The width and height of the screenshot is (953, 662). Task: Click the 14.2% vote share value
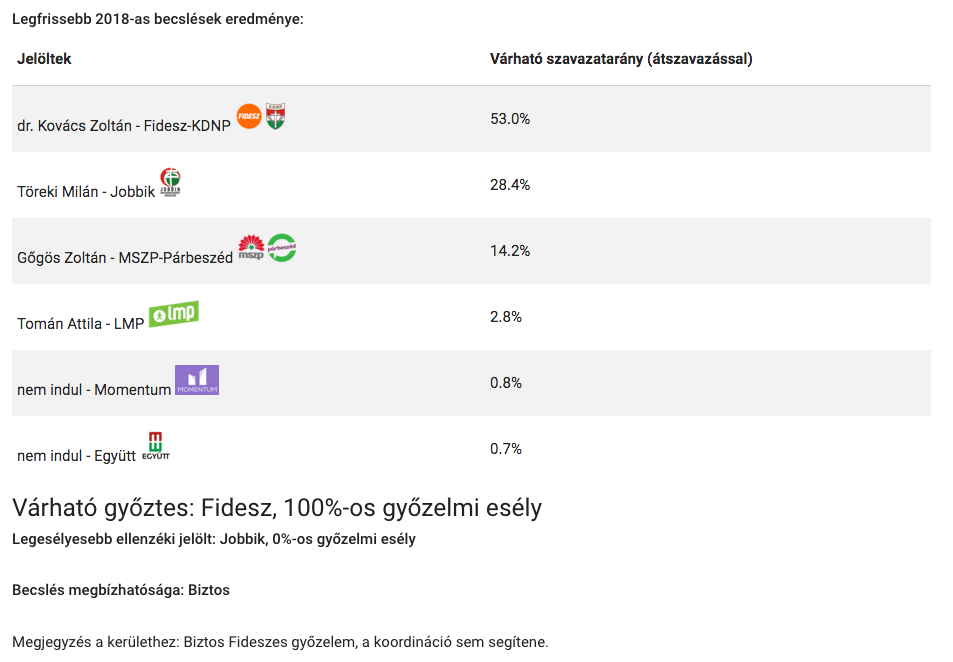510,251
